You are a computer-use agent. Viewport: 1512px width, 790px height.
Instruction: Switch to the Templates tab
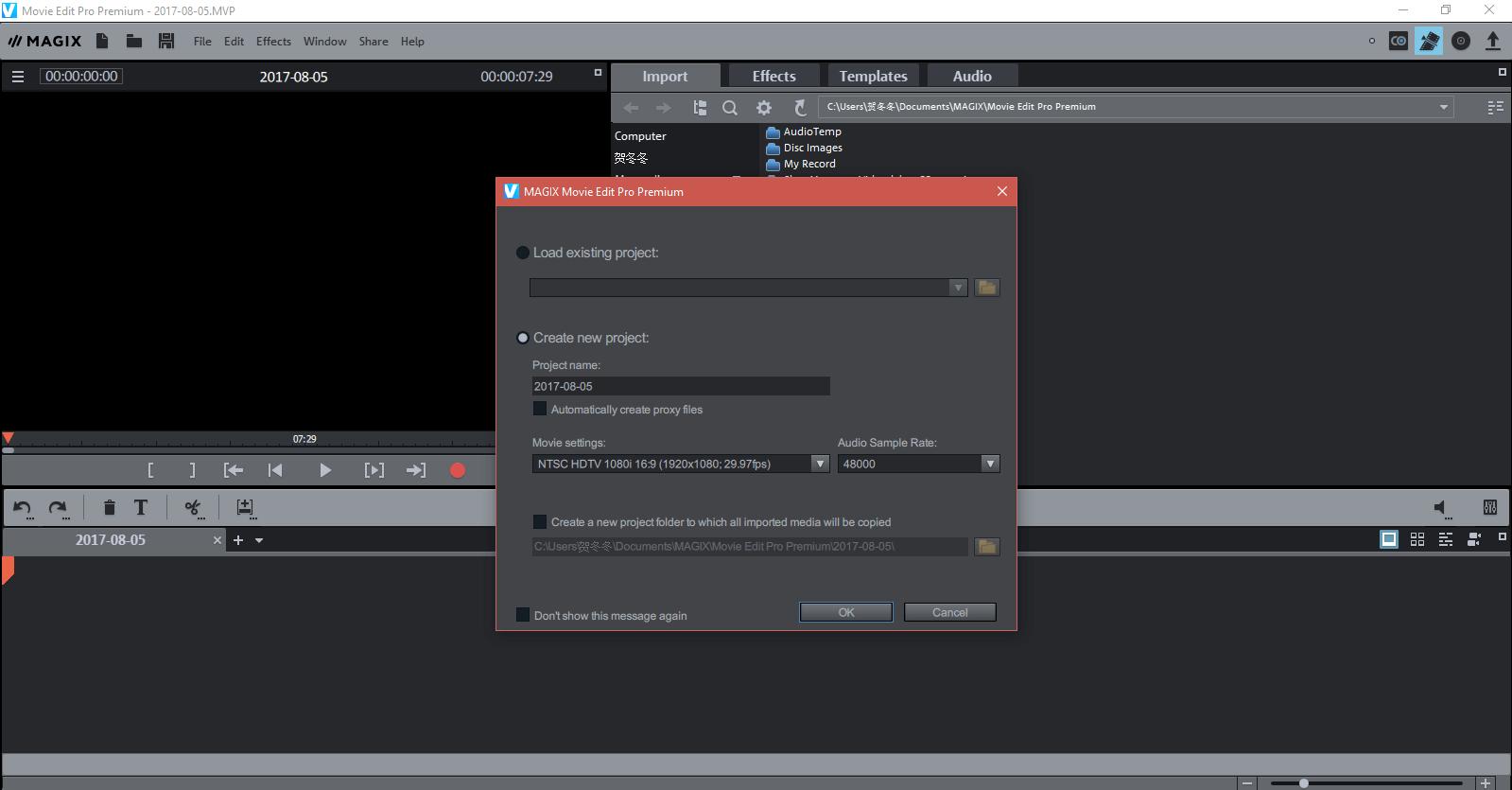874,76
